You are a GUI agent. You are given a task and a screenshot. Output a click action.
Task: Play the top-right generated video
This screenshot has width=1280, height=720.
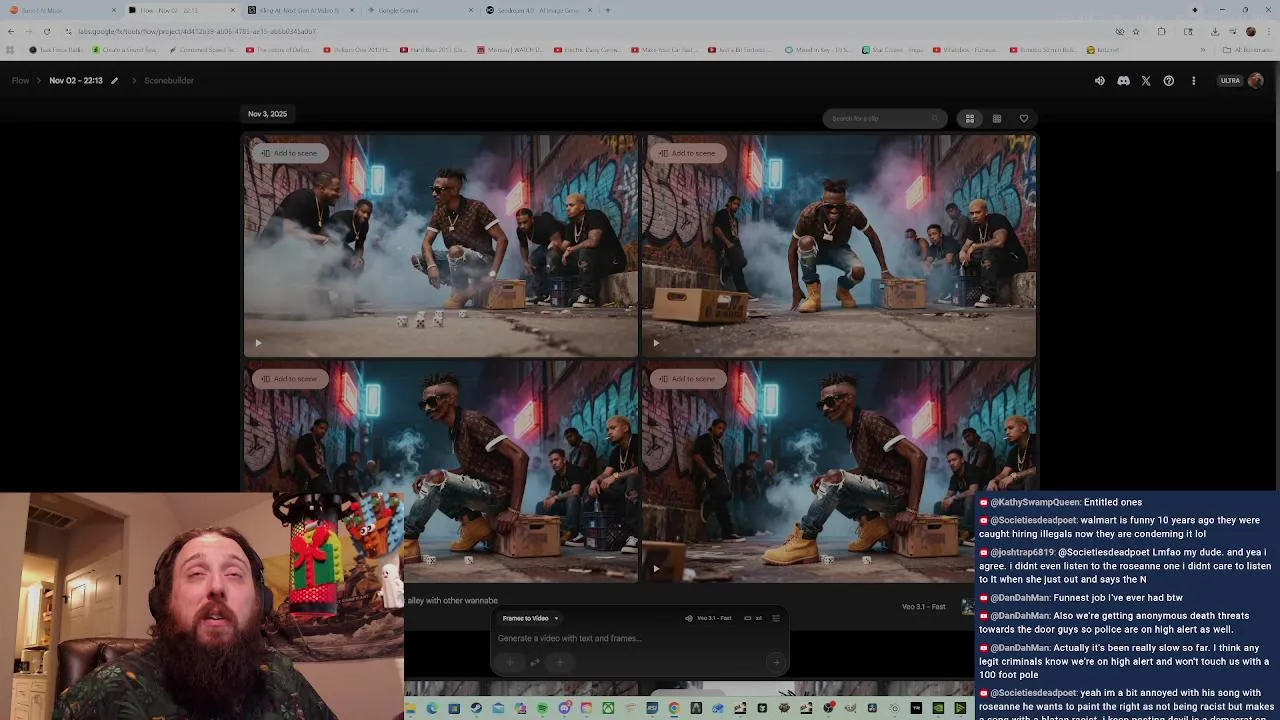(x=656, y=343)
